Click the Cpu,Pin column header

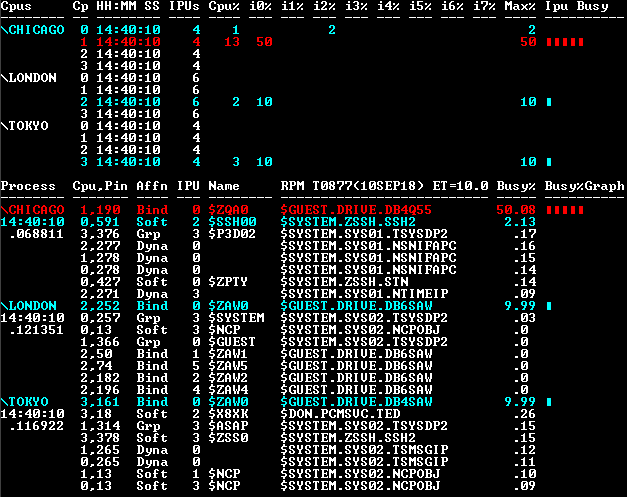[100, 186]
